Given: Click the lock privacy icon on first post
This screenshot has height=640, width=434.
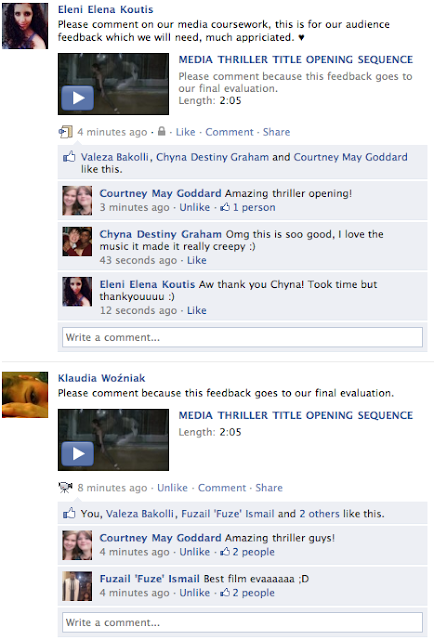Looking at the screenshot, I should click(162, 131).
